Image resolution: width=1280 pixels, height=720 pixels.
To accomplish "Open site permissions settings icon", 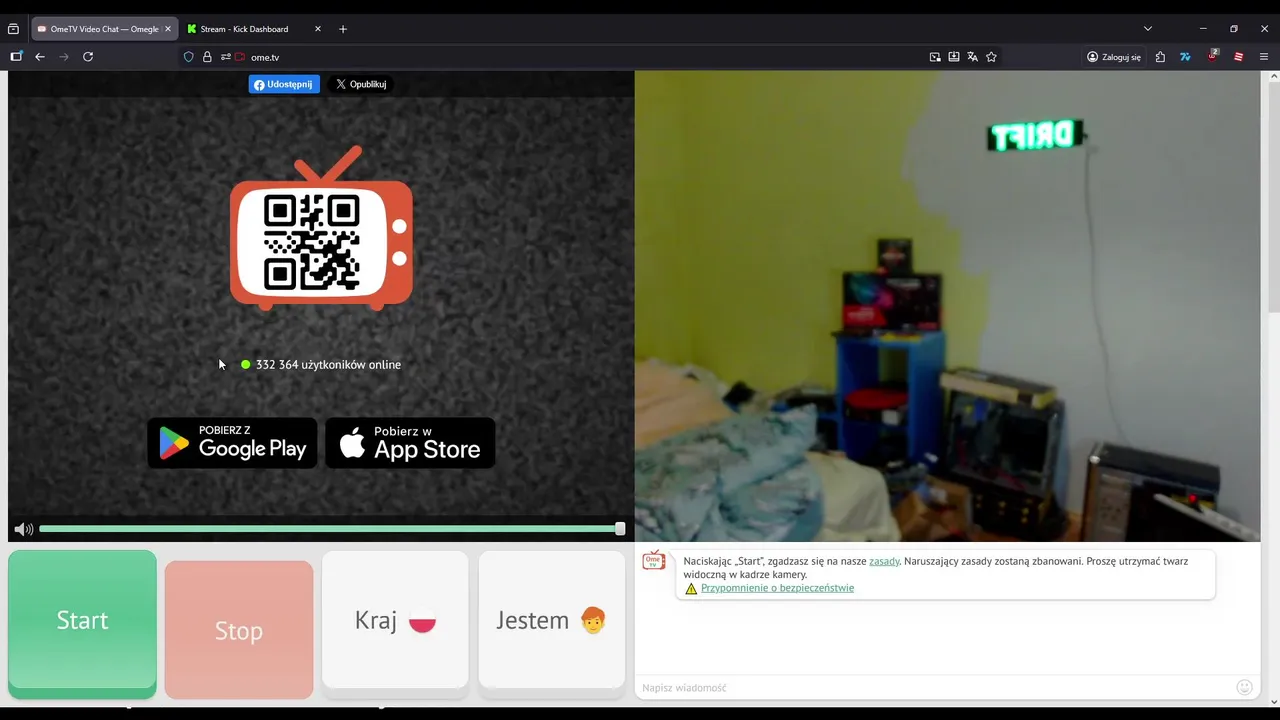I will click(x=226, y=57).
